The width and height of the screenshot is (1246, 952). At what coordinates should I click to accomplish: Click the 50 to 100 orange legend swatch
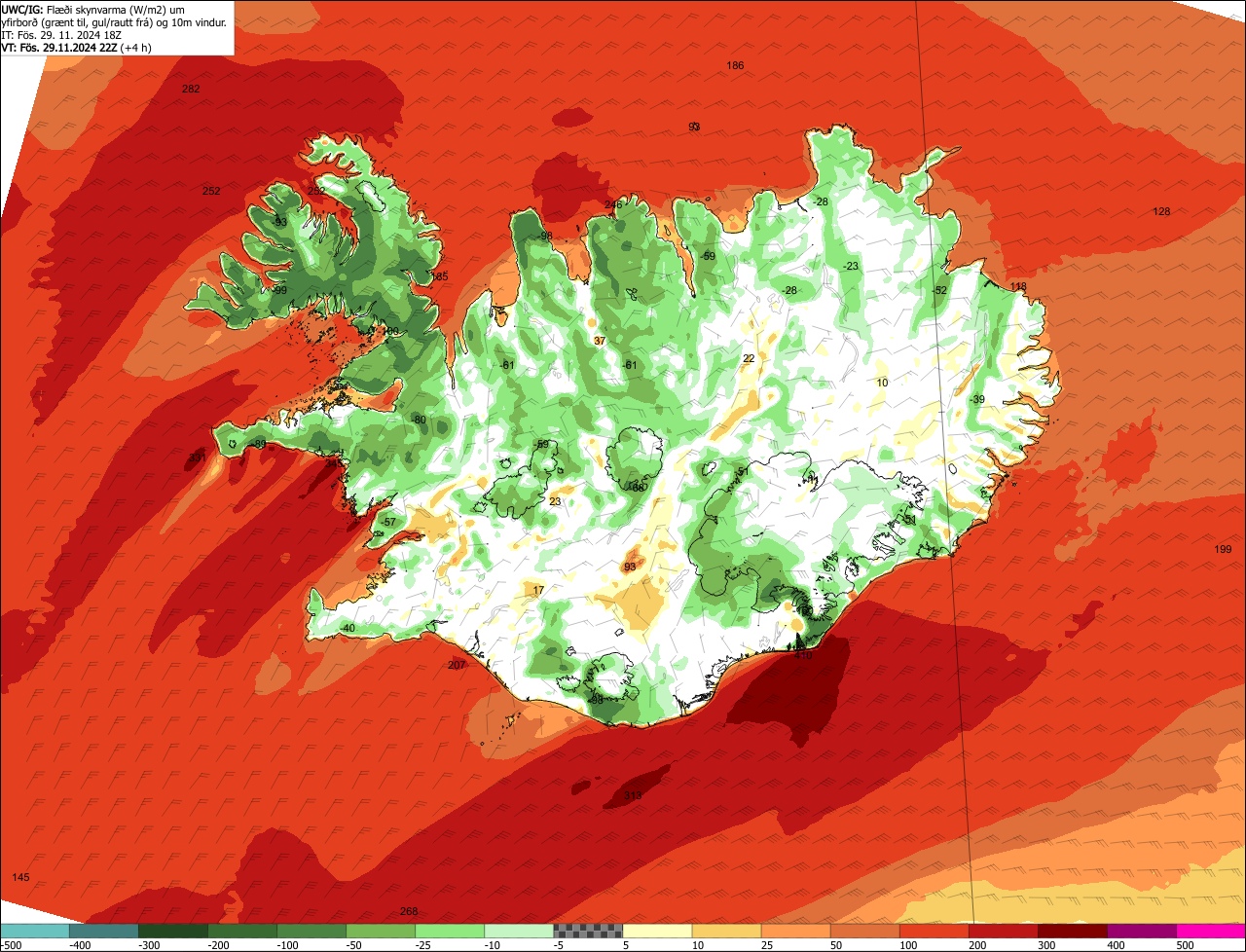[x=863, y=931]
